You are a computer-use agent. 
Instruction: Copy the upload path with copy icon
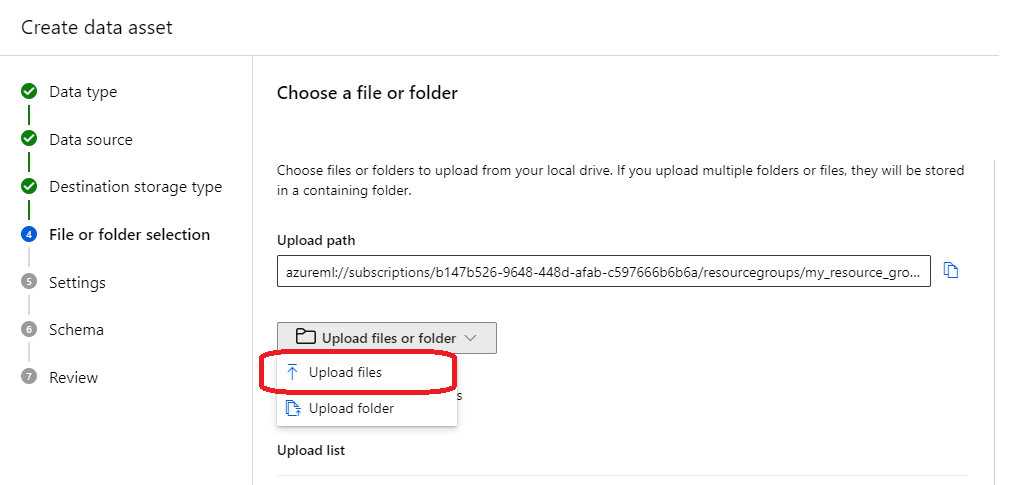950,271
